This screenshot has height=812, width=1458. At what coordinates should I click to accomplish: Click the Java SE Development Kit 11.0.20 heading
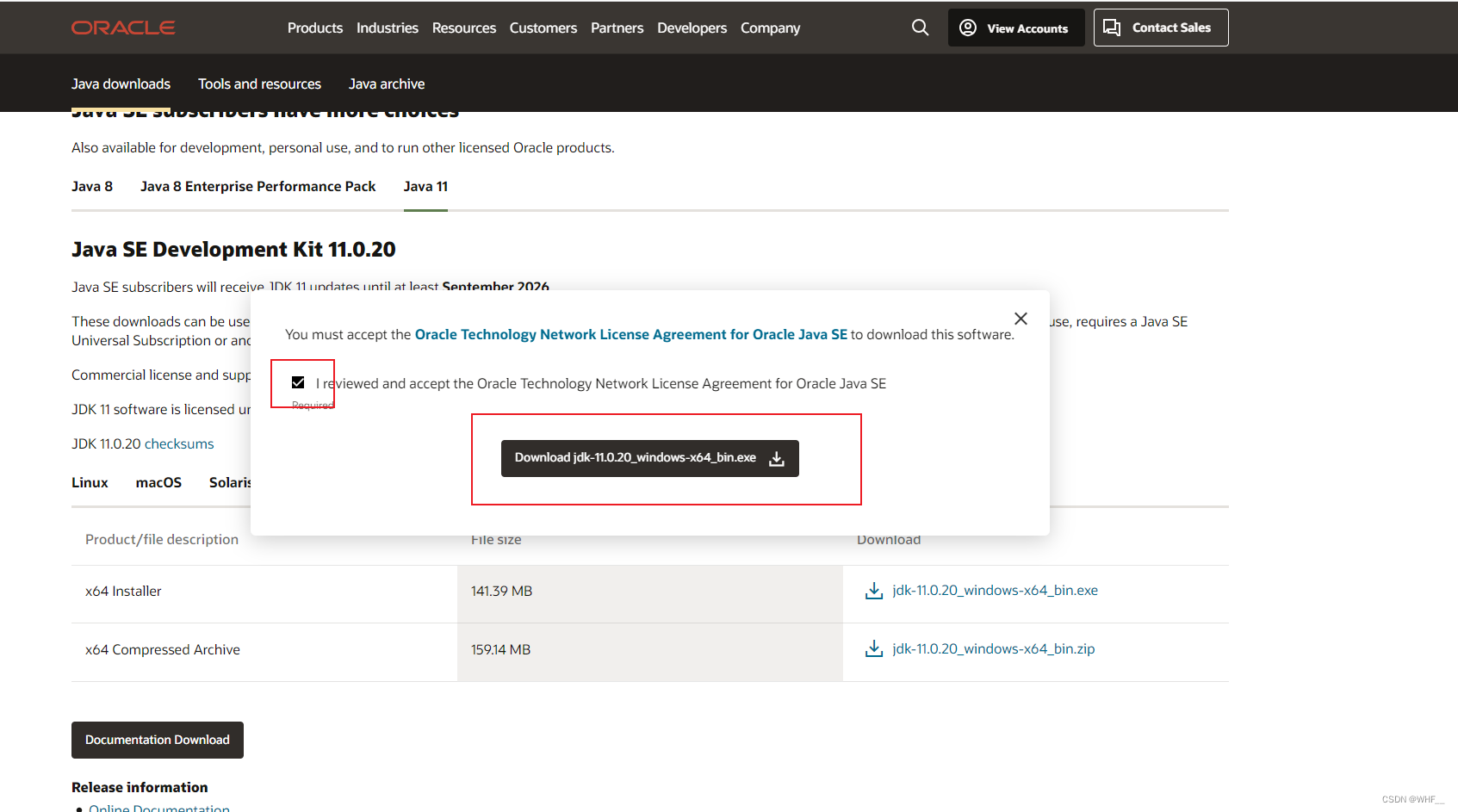(x=233, y=250)
